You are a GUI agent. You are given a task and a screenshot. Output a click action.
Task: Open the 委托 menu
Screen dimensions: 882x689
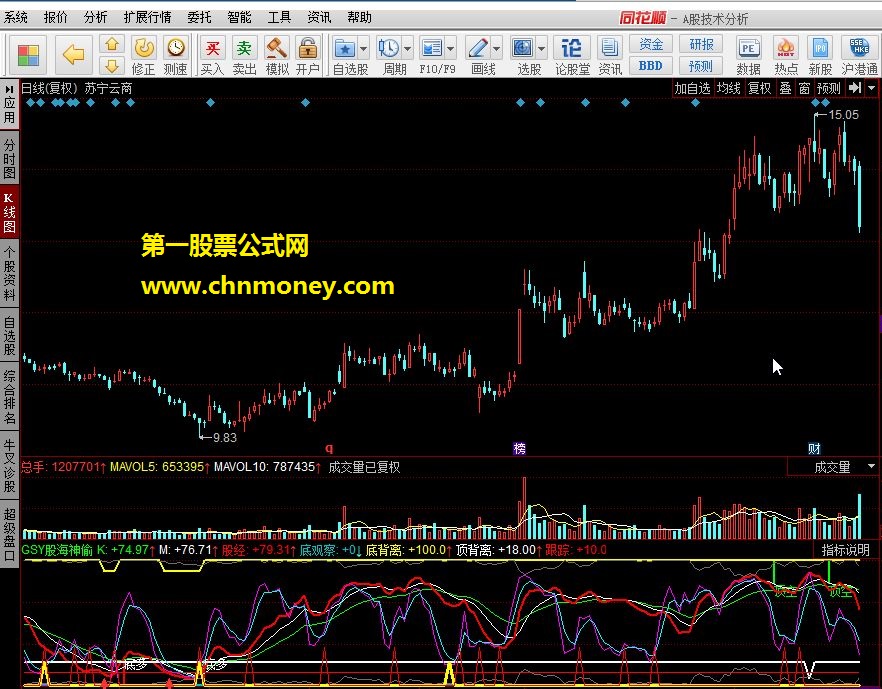click(x=199, y=17)
